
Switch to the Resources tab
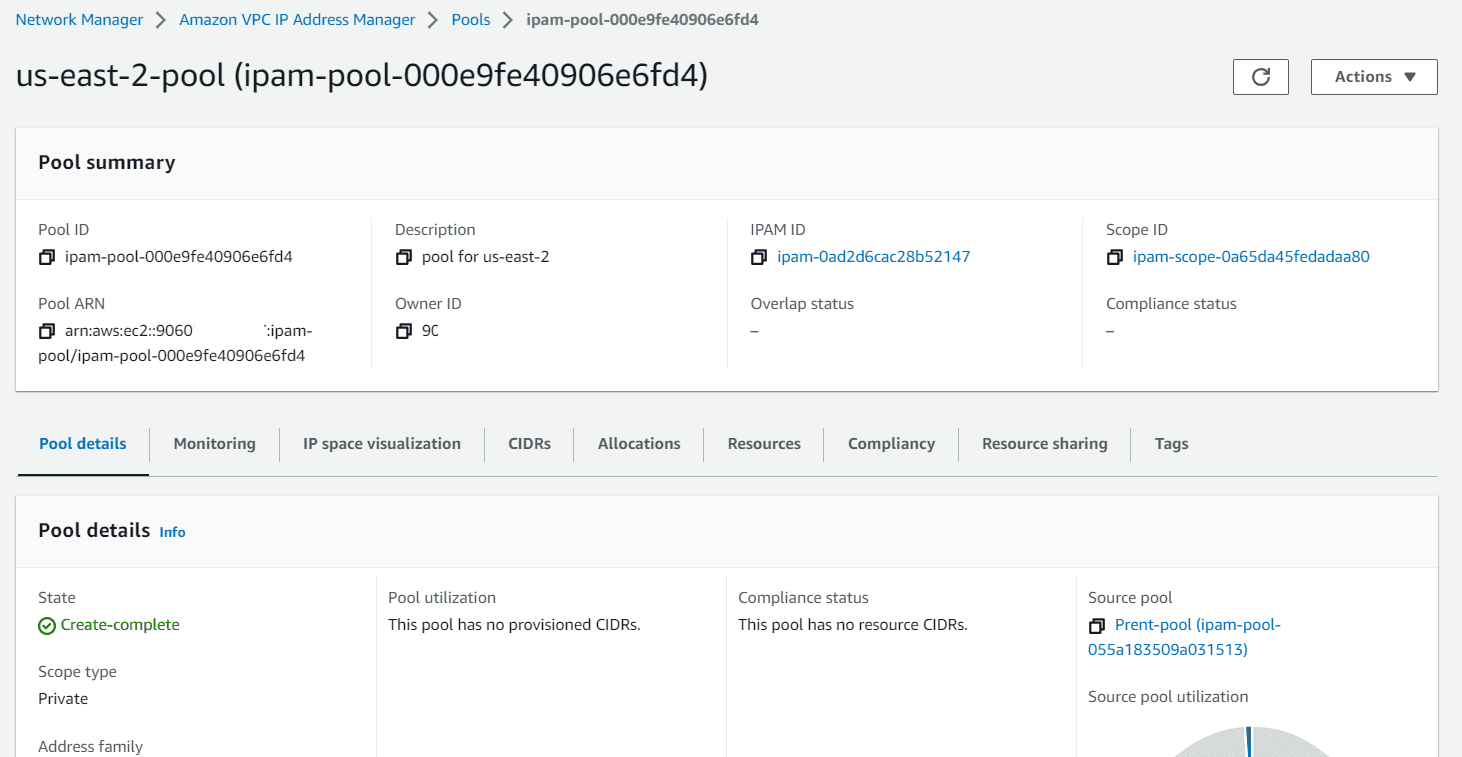764,444
